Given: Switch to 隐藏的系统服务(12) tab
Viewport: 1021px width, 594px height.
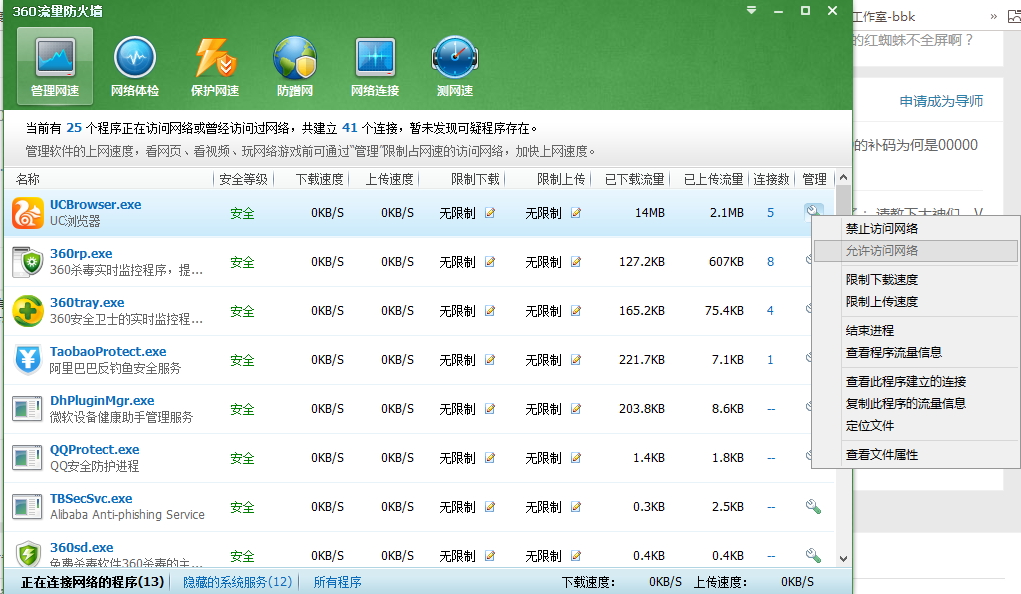Looking at the screenshot, I should click(238, 582).
